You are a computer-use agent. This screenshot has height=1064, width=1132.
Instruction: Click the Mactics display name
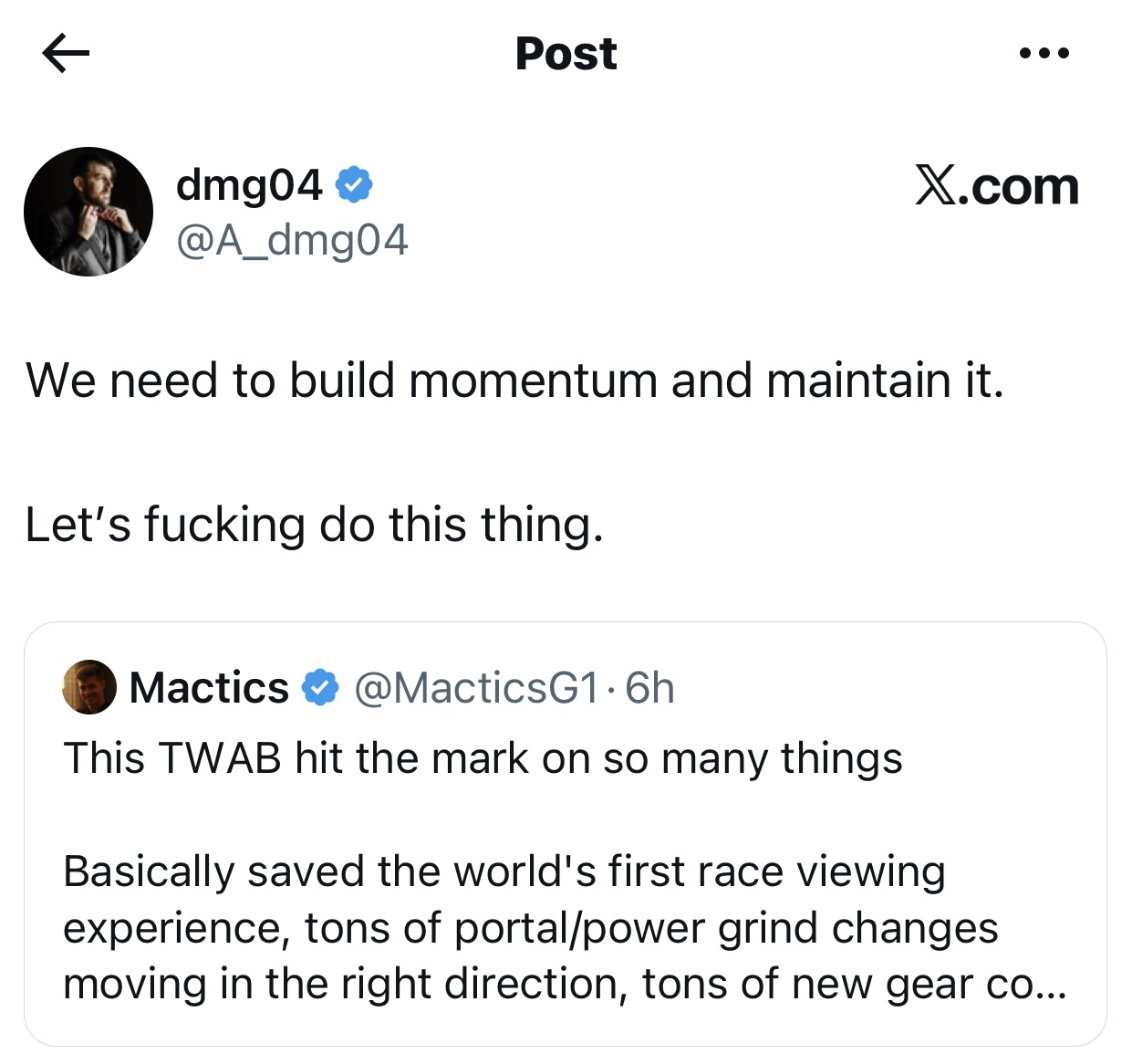[209, 688]
